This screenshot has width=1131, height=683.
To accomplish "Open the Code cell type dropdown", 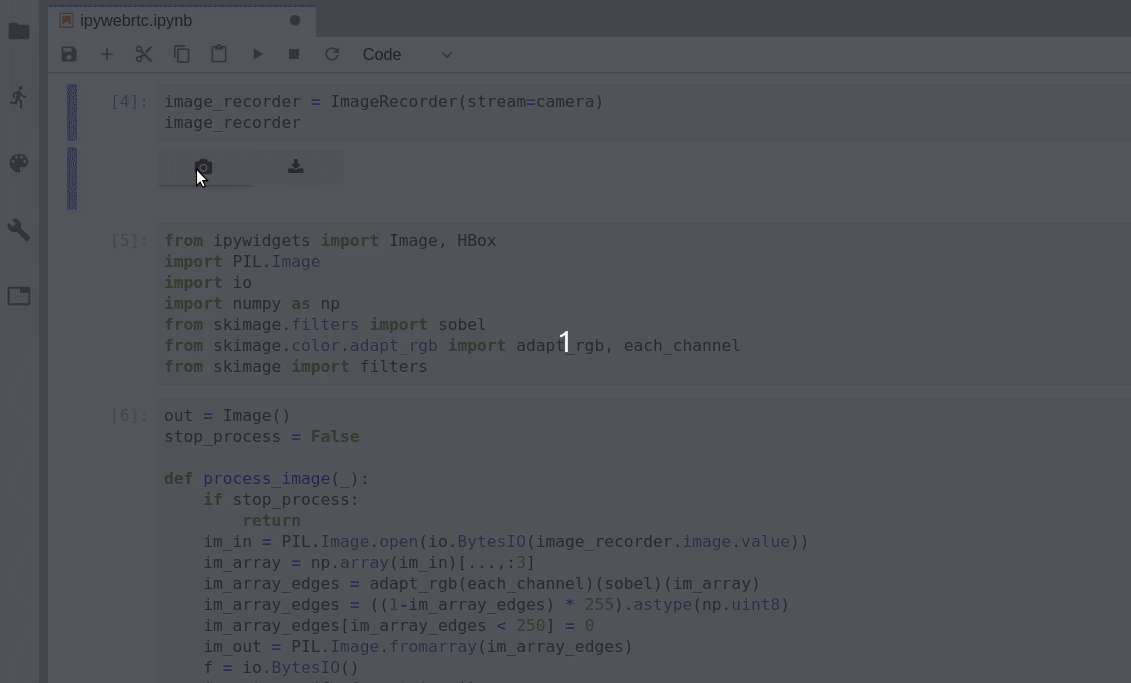I will (x=407, y=55).
